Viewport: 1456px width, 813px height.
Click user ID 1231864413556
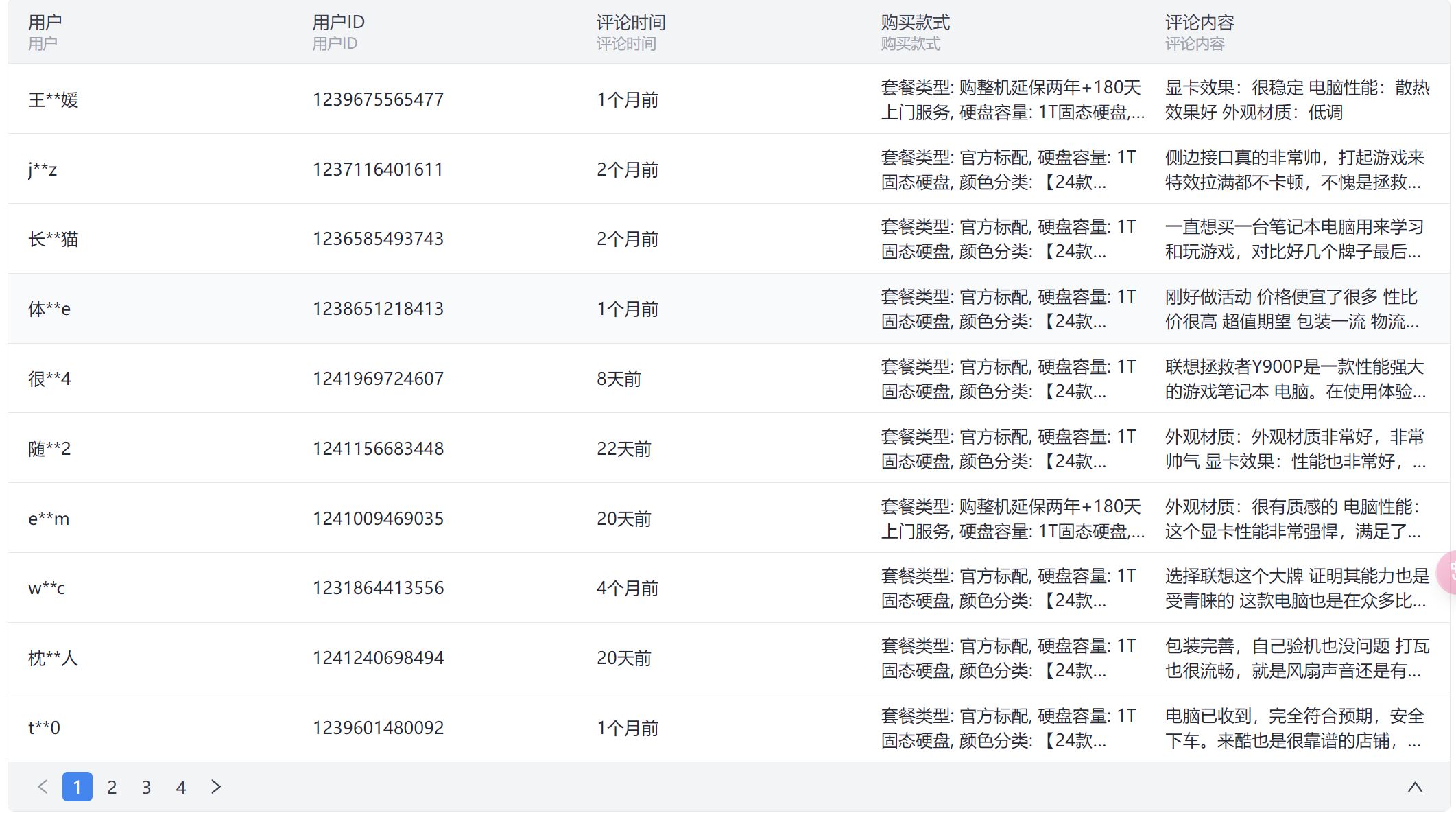[x=379, y=588]
